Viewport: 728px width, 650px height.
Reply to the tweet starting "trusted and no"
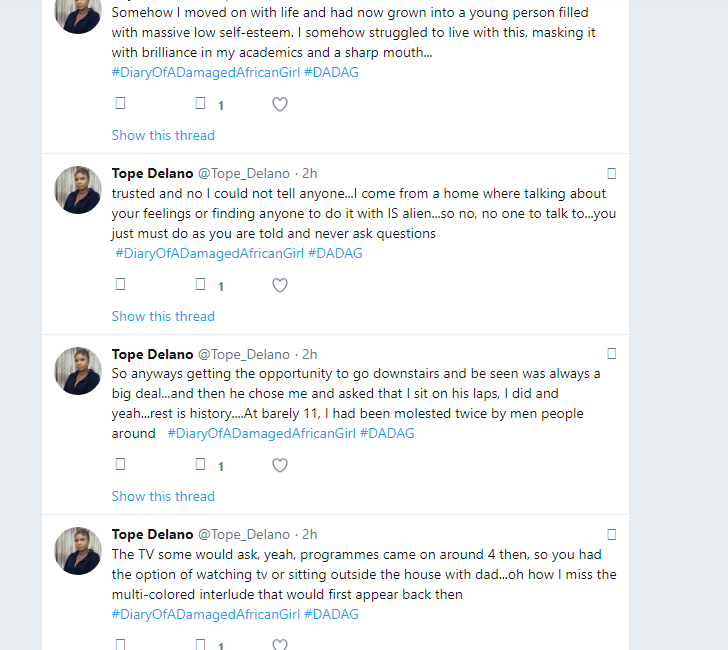[x=121, y=285]
